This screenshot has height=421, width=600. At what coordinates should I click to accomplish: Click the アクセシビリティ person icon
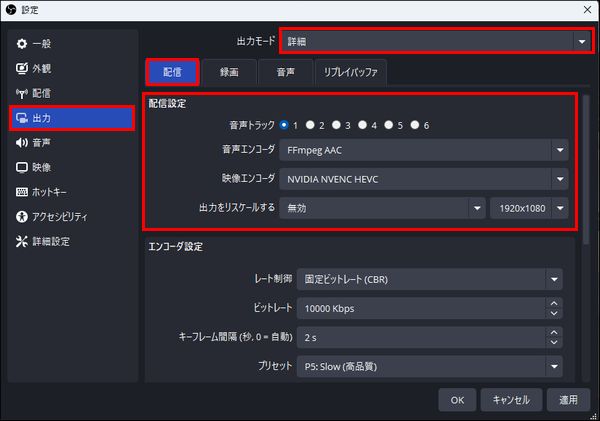coord(22,217)
